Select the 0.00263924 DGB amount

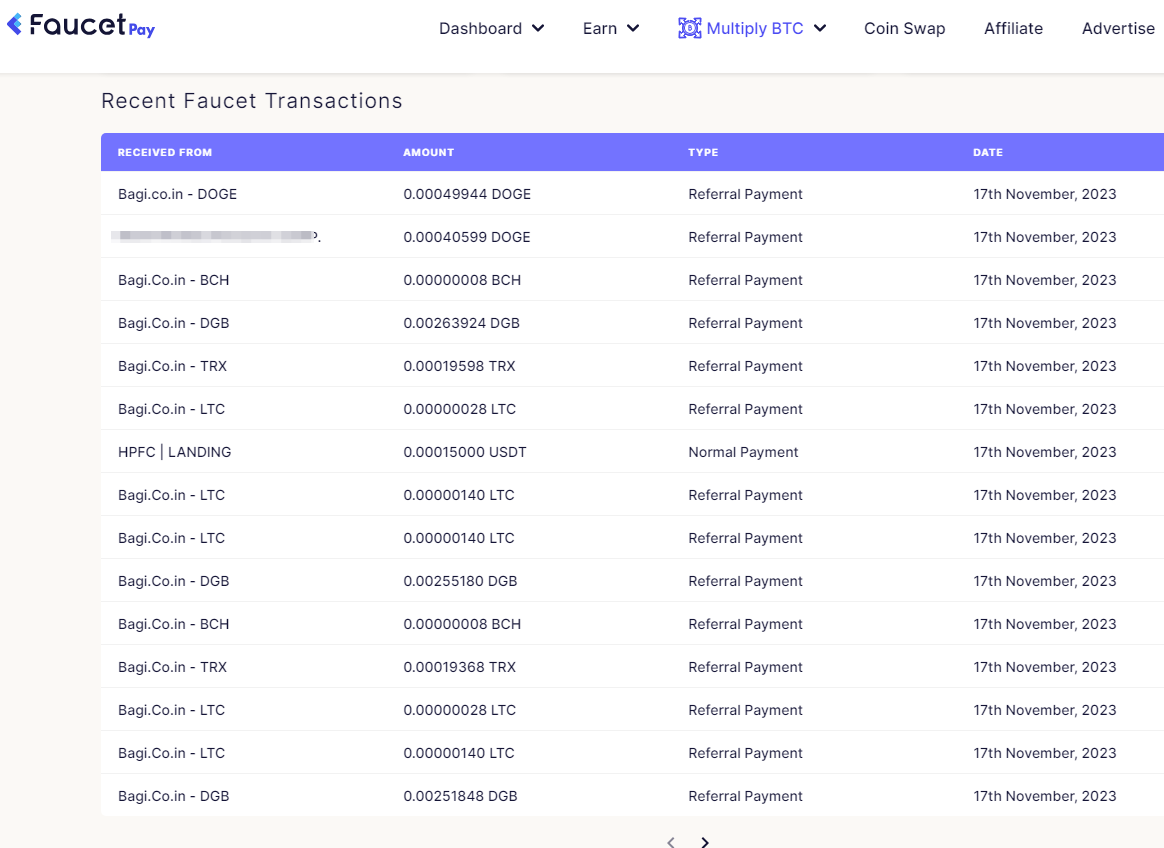point(461,323)
